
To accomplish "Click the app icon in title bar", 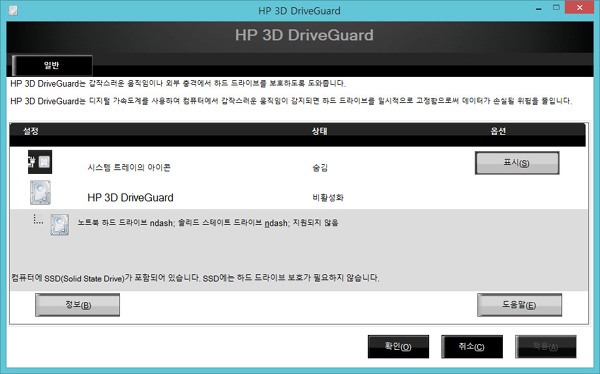I will tap(13, 11).
